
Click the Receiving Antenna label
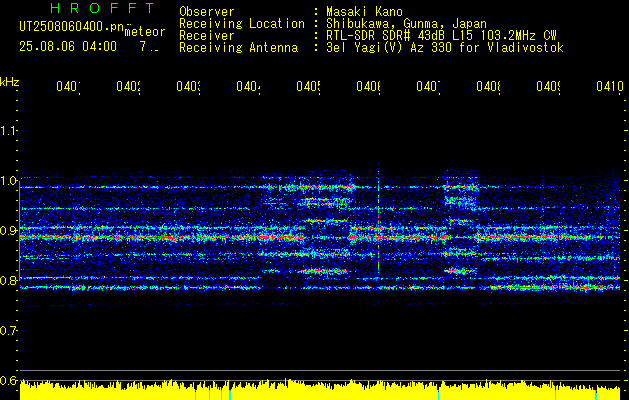point(238,48)
